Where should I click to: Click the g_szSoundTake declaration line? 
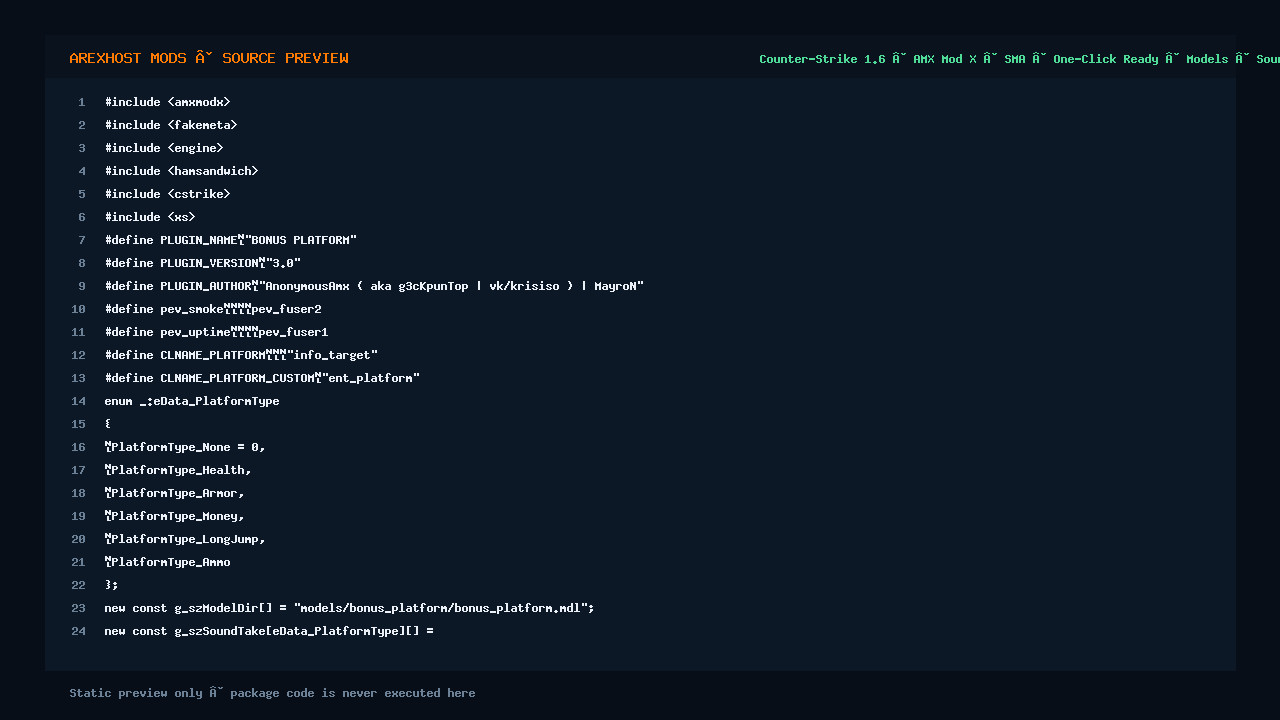(x=269, y=631)
